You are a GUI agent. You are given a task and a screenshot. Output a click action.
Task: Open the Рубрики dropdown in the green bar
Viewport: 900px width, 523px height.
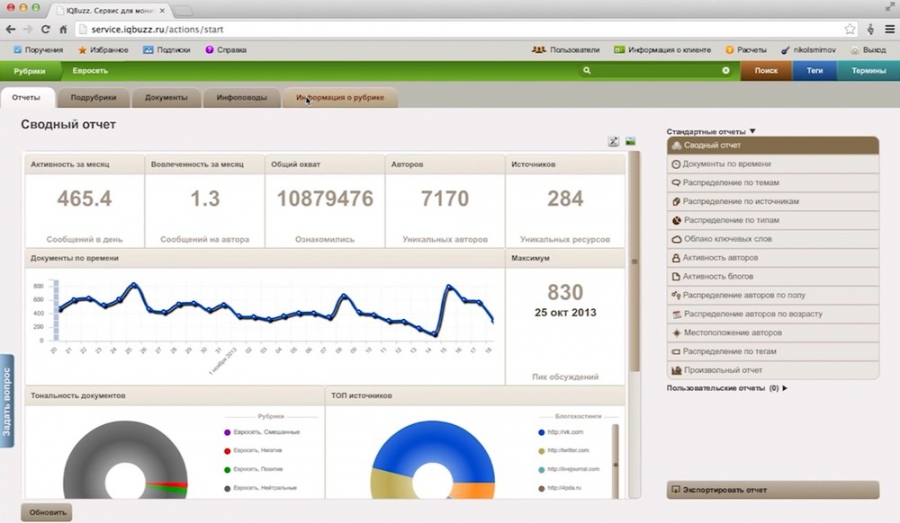(x=30, y=71)
